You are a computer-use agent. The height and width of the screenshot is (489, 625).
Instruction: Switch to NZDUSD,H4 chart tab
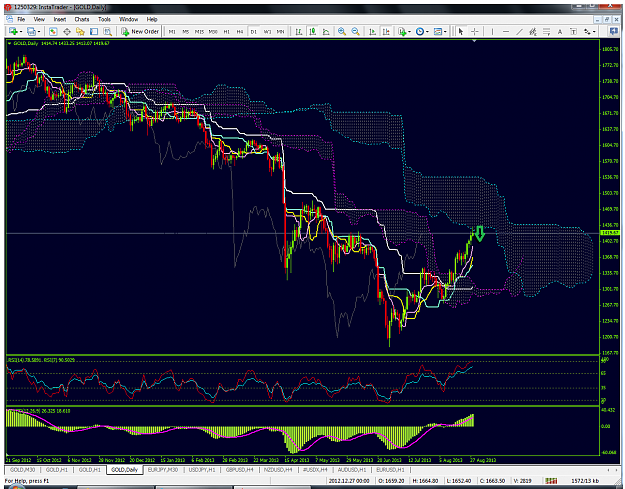[x=278, y=470]
